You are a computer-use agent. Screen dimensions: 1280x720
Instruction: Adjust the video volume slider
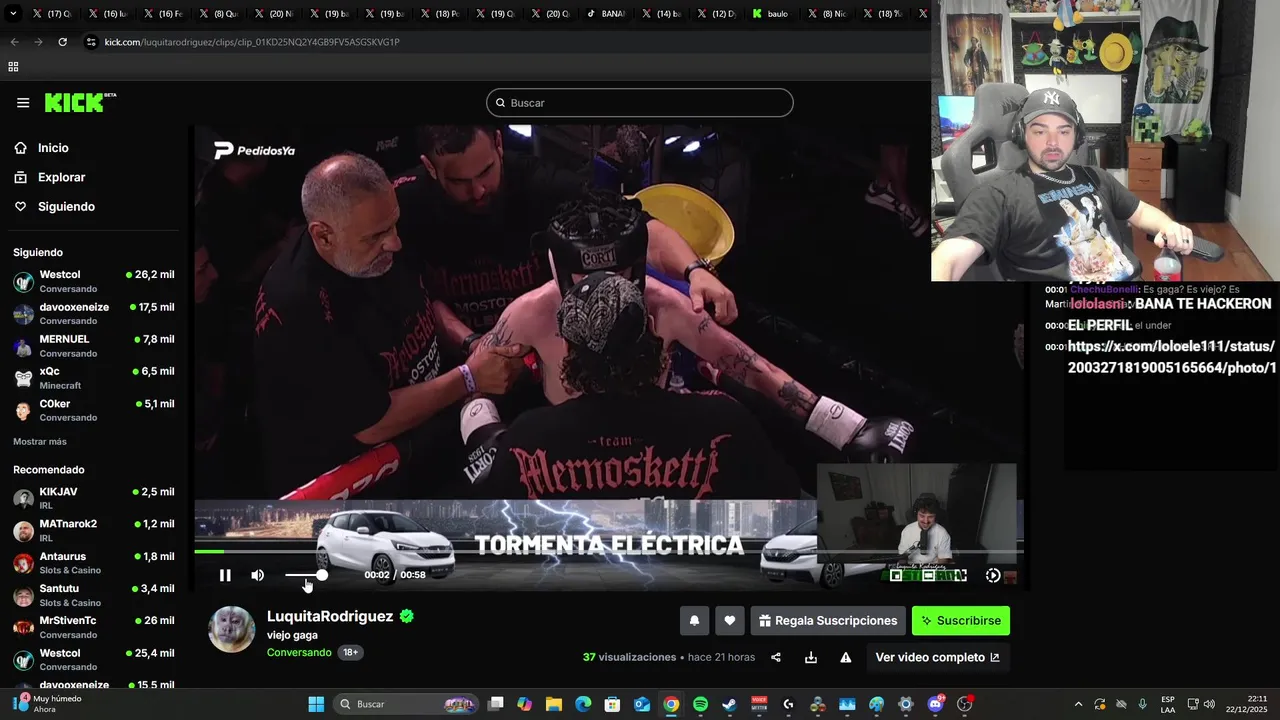(306, 575)
